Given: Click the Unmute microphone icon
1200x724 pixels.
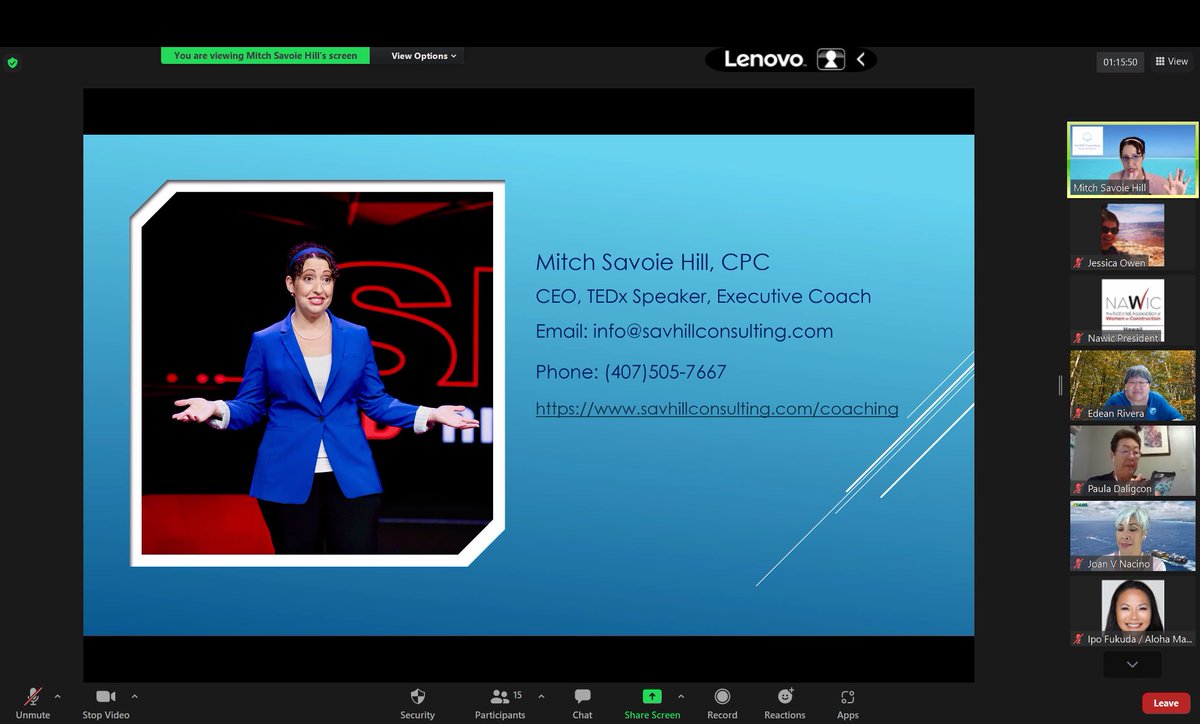Looking at the screenshot, I should [x=33, y=697].
